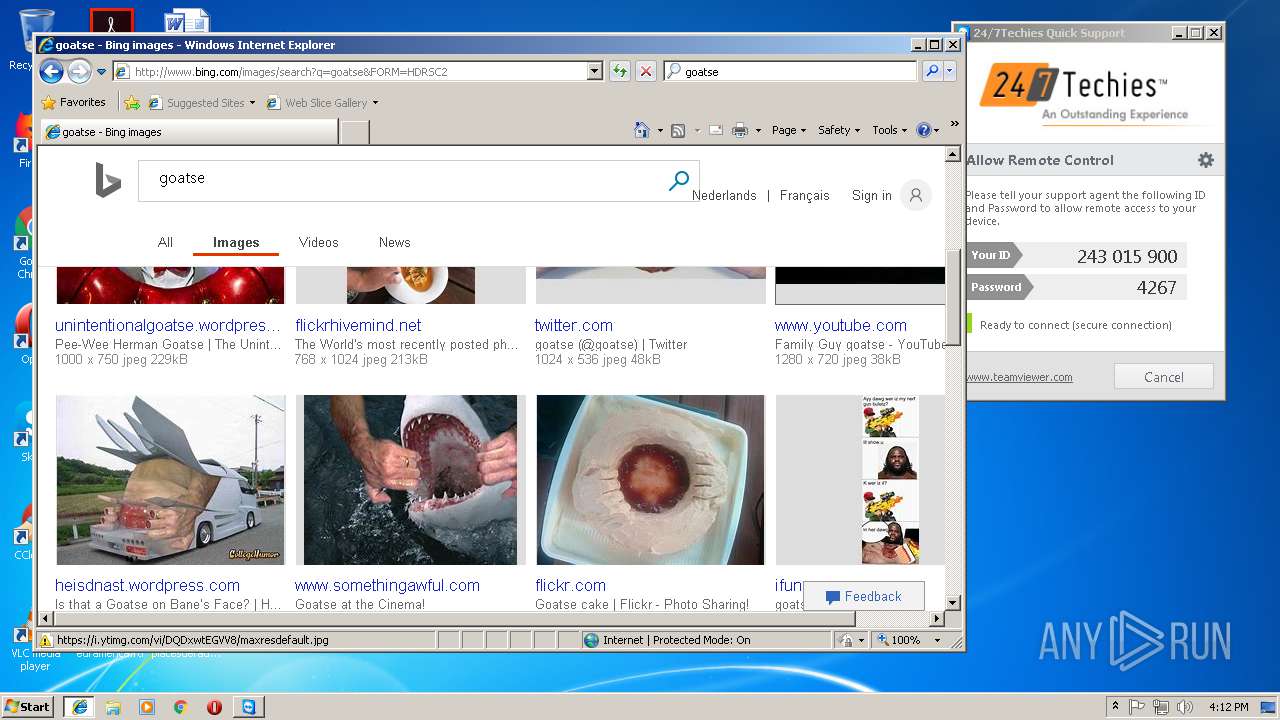1280x720 pixels.
Task: Open the Home page icon in command bar
Action: tap(643, 130)
